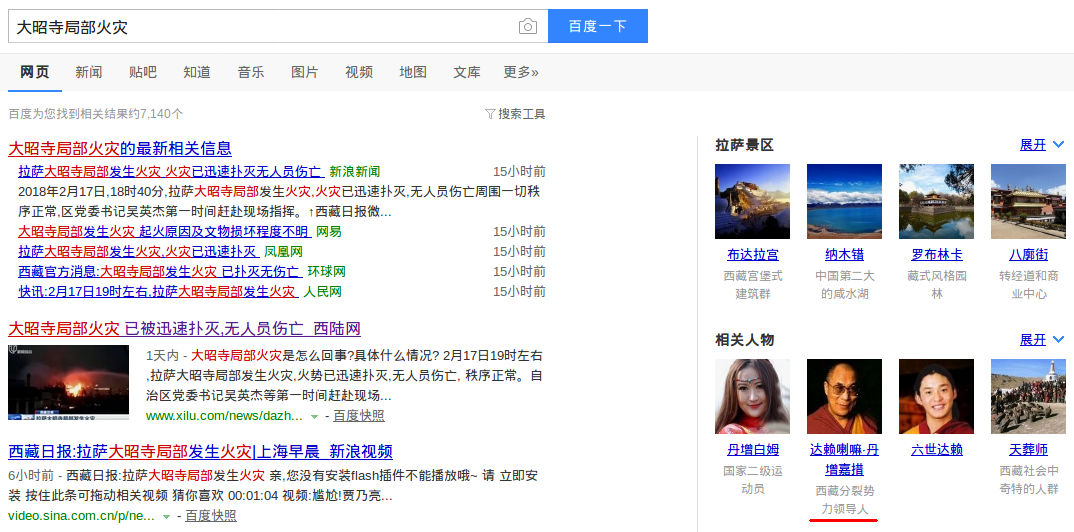The width and height of the screenshot is (1074, 532).
Task: Open the 八廓街 text link
Action: point(1028,255)
